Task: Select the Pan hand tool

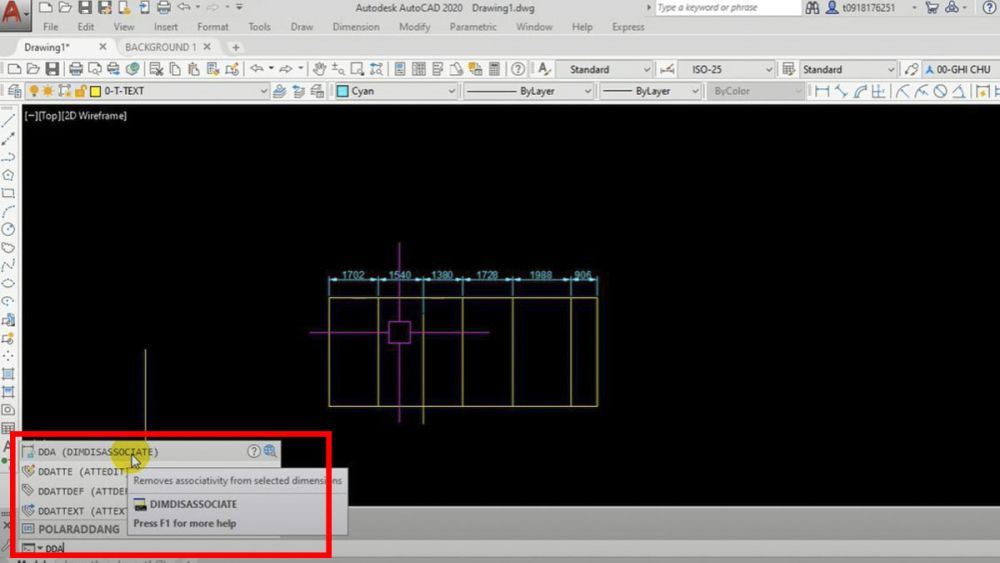Action: pos(320,69)
